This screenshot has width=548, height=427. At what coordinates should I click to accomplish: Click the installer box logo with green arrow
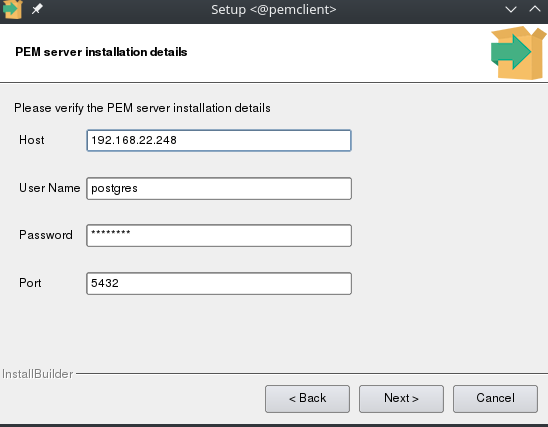pyautogui.click(x=518, y=53)
